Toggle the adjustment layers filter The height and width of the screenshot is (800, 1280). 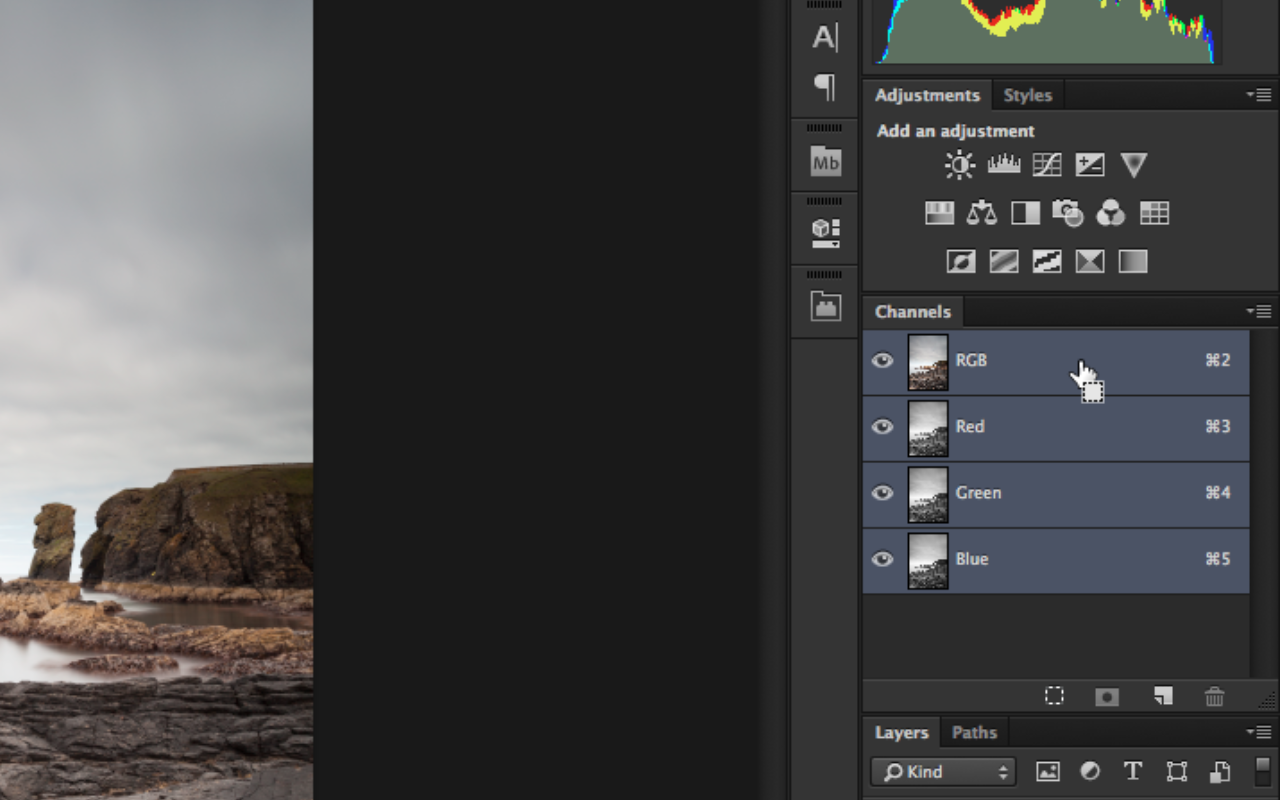[x=1090, y=771]
